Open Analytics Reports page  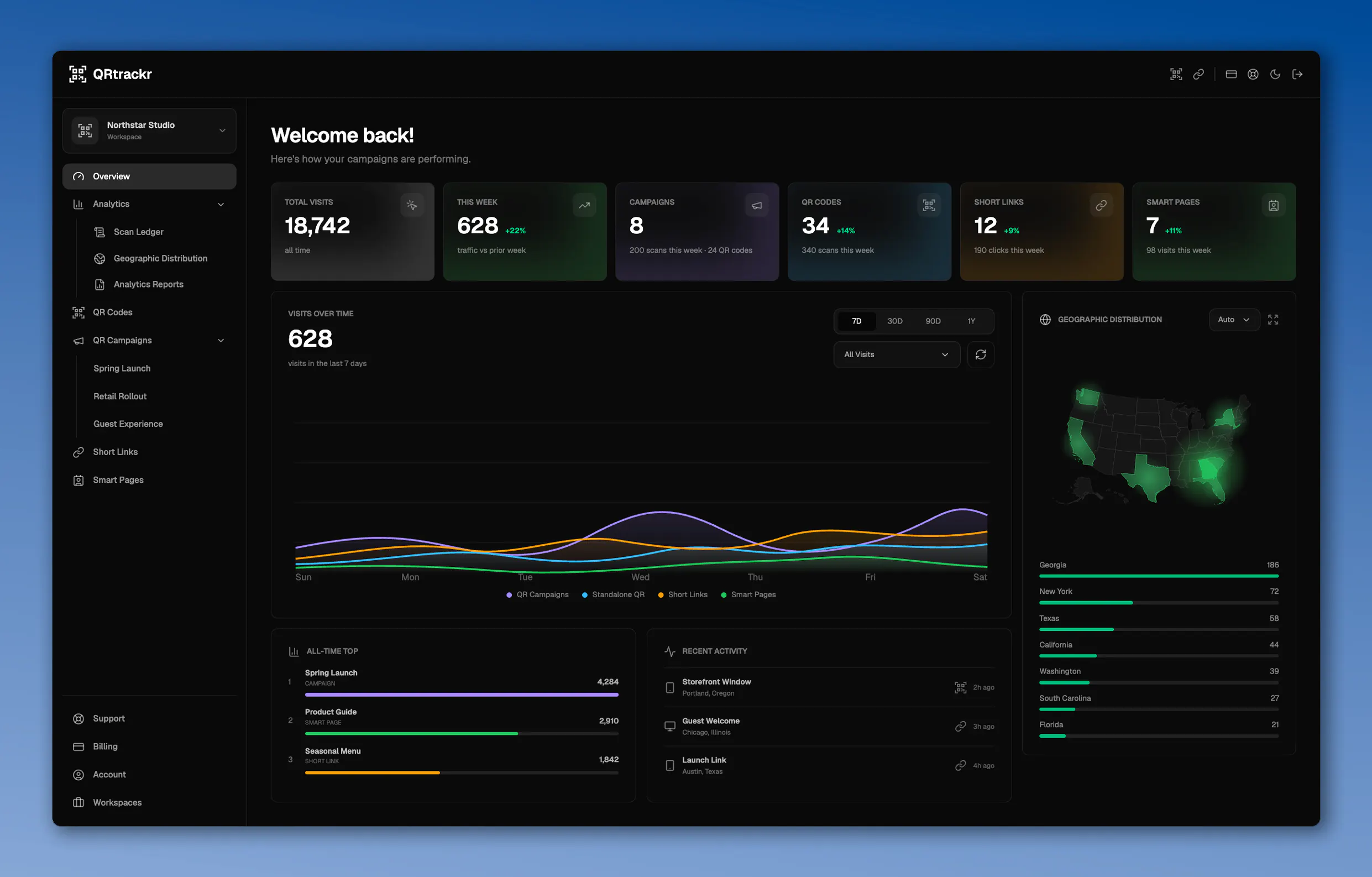148,284
